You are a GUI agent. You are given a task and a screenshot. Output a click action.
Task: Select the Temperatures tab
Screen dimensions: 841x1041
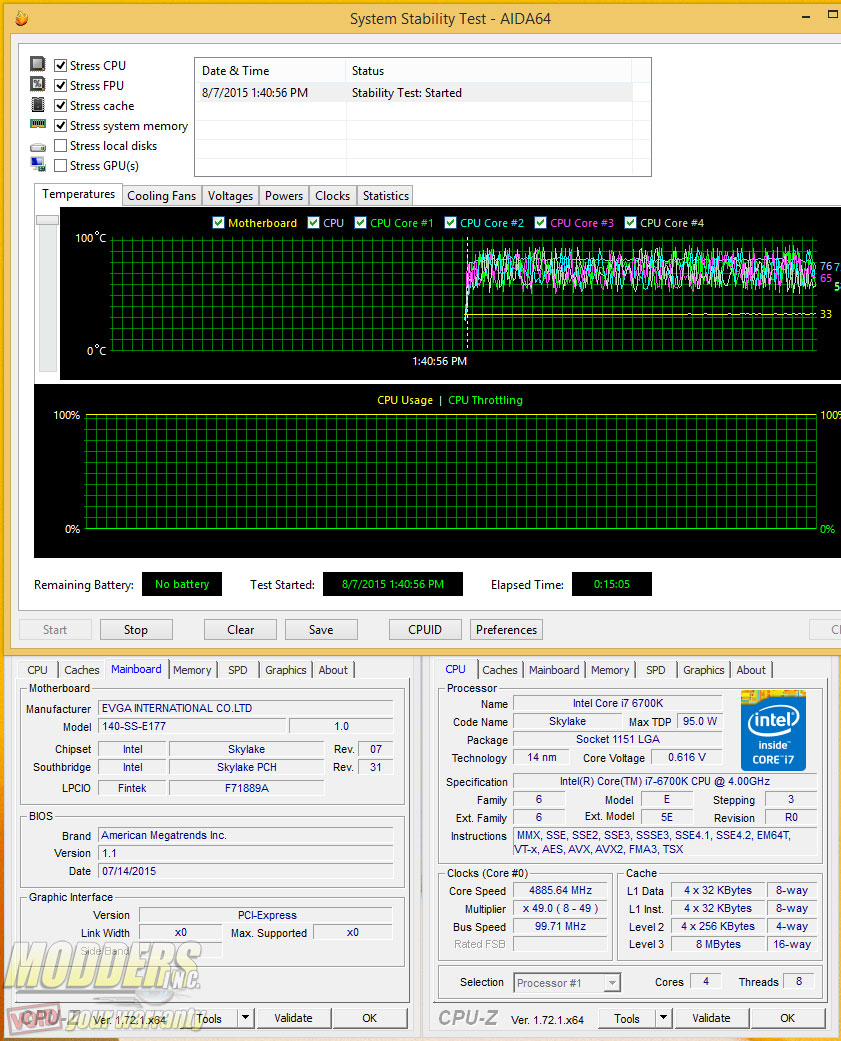pos(78,194)
